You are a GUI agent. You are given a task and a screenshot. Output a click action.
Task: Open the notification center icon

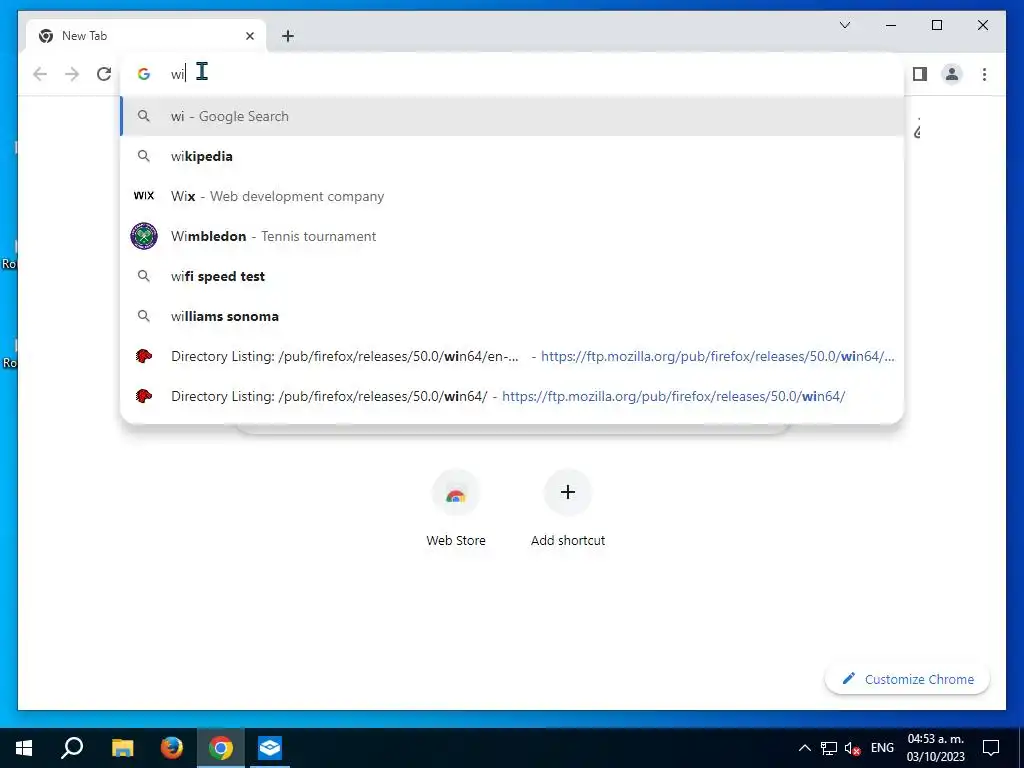click(991, 748)
